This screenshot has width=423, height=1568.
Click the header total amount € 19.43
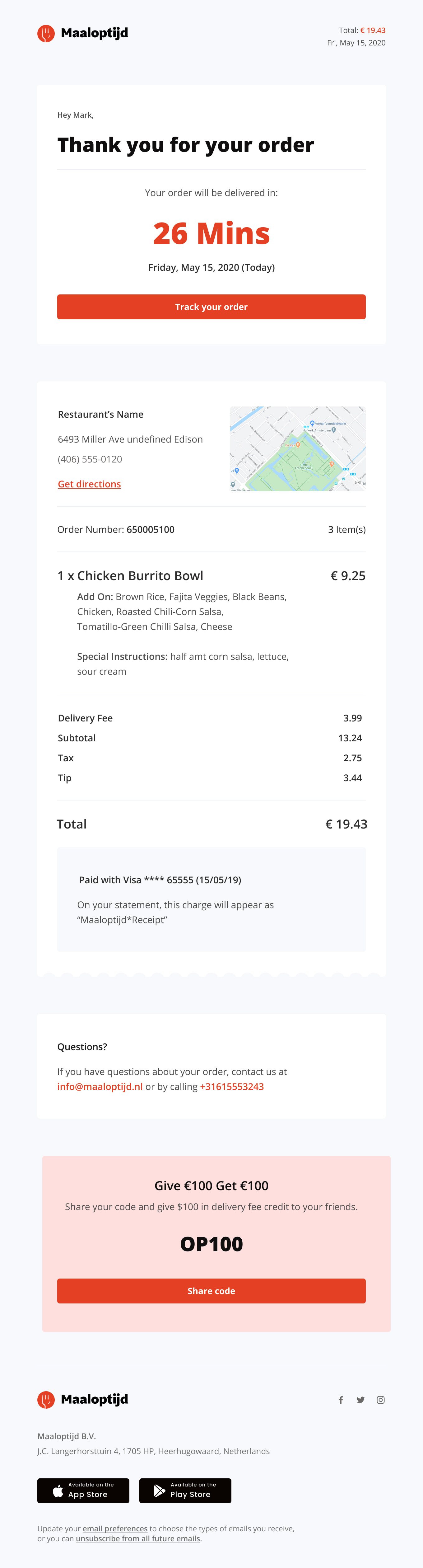[373, 31]
